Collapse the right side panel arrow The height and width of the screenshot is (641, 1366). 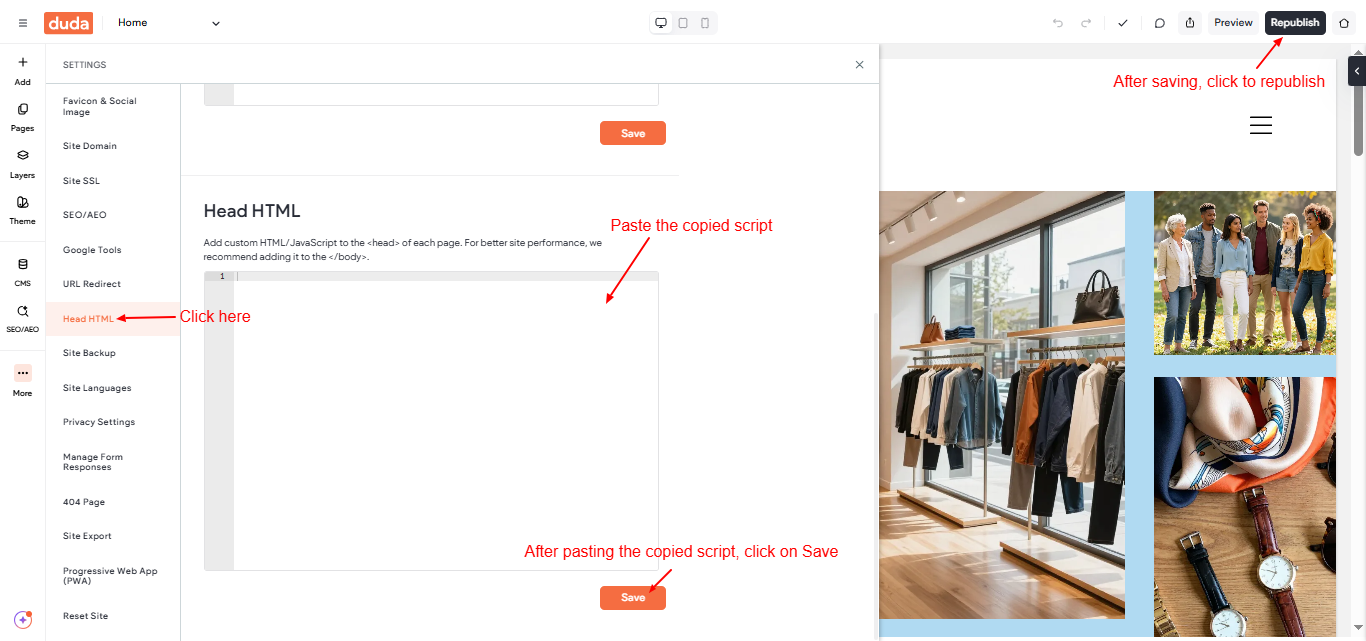click(1356, 71)
